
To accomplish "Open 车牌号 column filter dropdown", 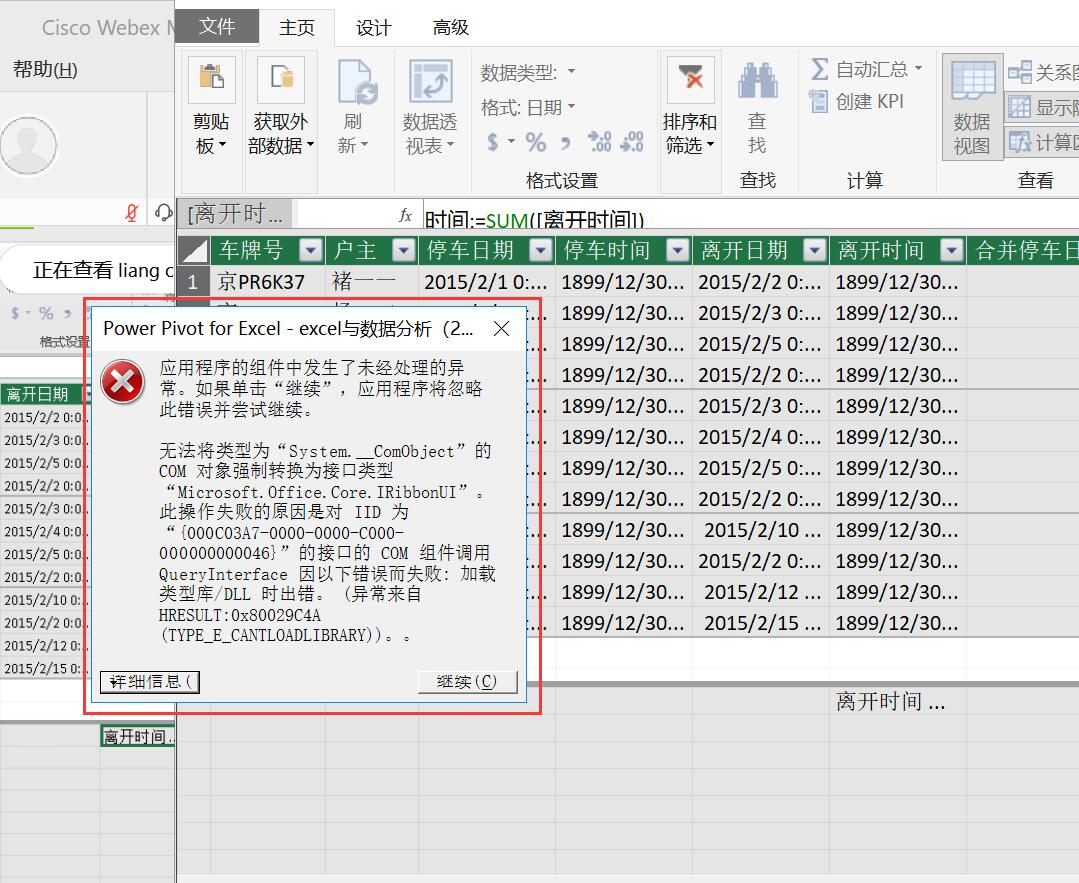I will click(x=311, y=251).
